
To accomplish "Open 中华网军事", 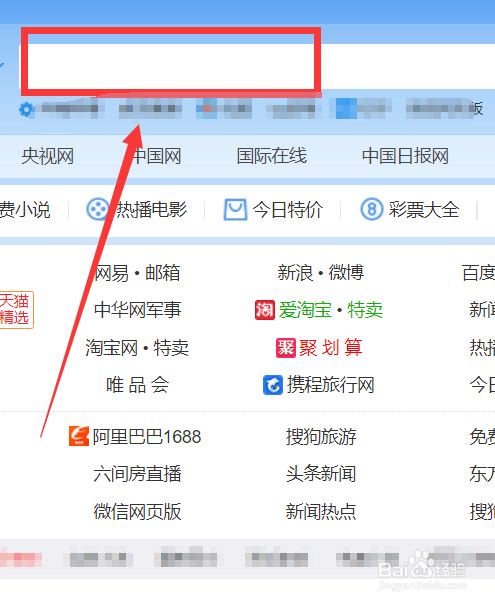I will click(138, 310).
